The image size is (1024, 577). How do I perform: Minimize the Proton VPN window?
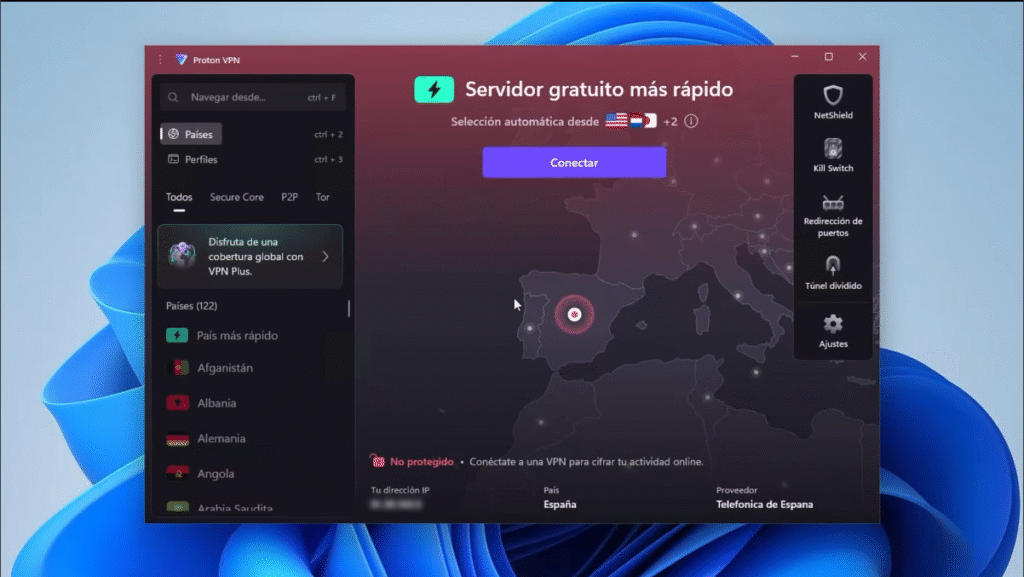point(795,57)
